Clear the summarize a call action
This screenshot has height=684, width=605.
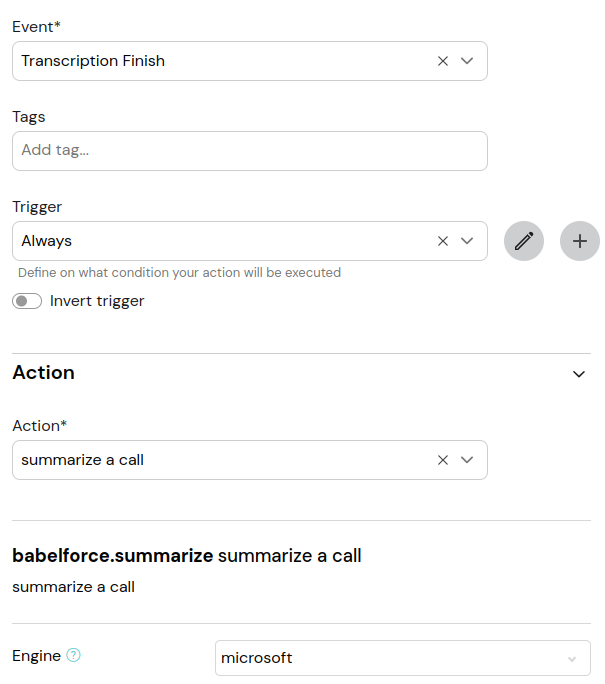tap(443, 460)
